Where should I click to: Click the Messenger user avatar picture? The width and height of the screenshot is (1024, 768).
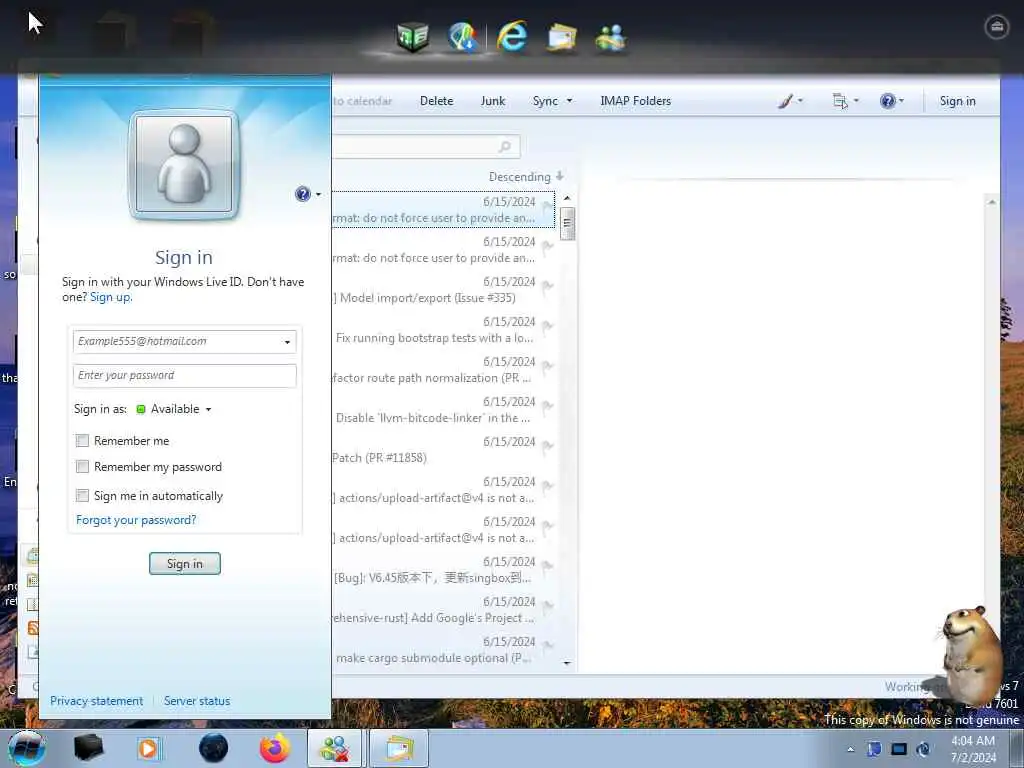point(184,165)
